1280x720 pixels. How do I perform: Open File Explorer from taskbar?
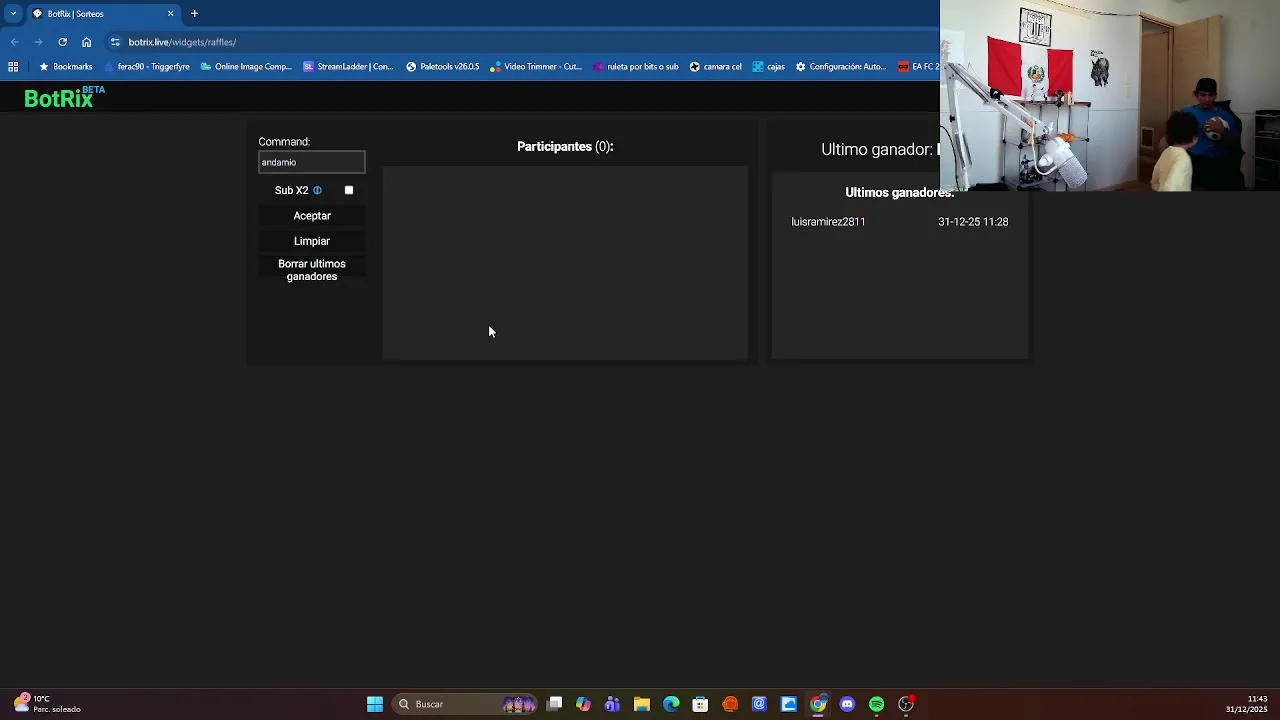tap(642, 704)
